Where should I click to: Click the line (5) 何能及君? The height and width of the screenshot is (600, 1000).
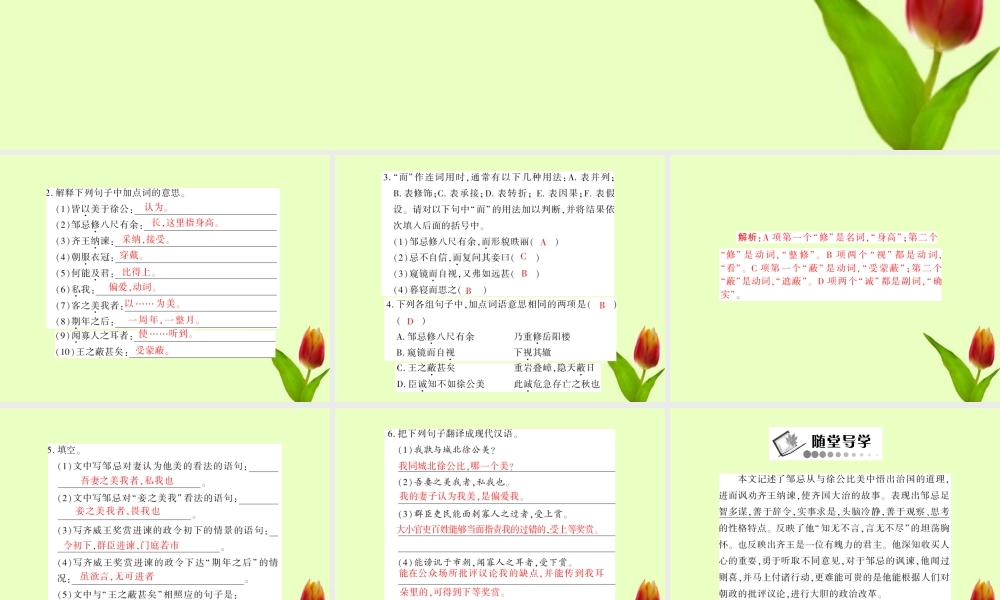[84, 273]
